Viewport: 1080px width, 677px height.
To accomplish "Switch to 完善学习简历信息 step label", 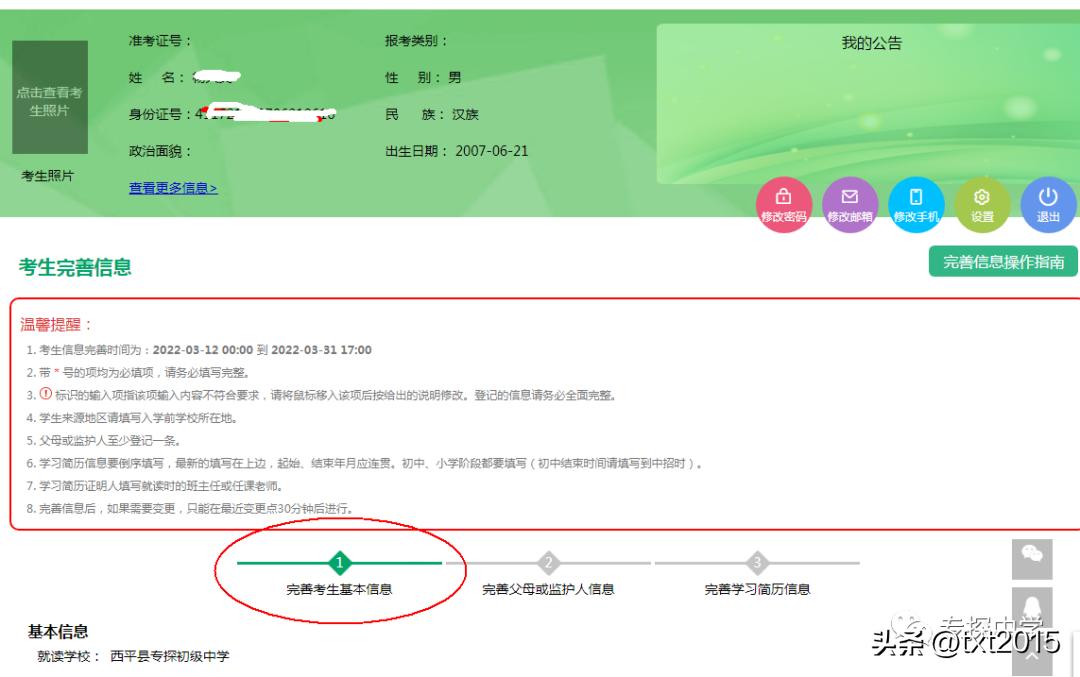I will [756, 590].
